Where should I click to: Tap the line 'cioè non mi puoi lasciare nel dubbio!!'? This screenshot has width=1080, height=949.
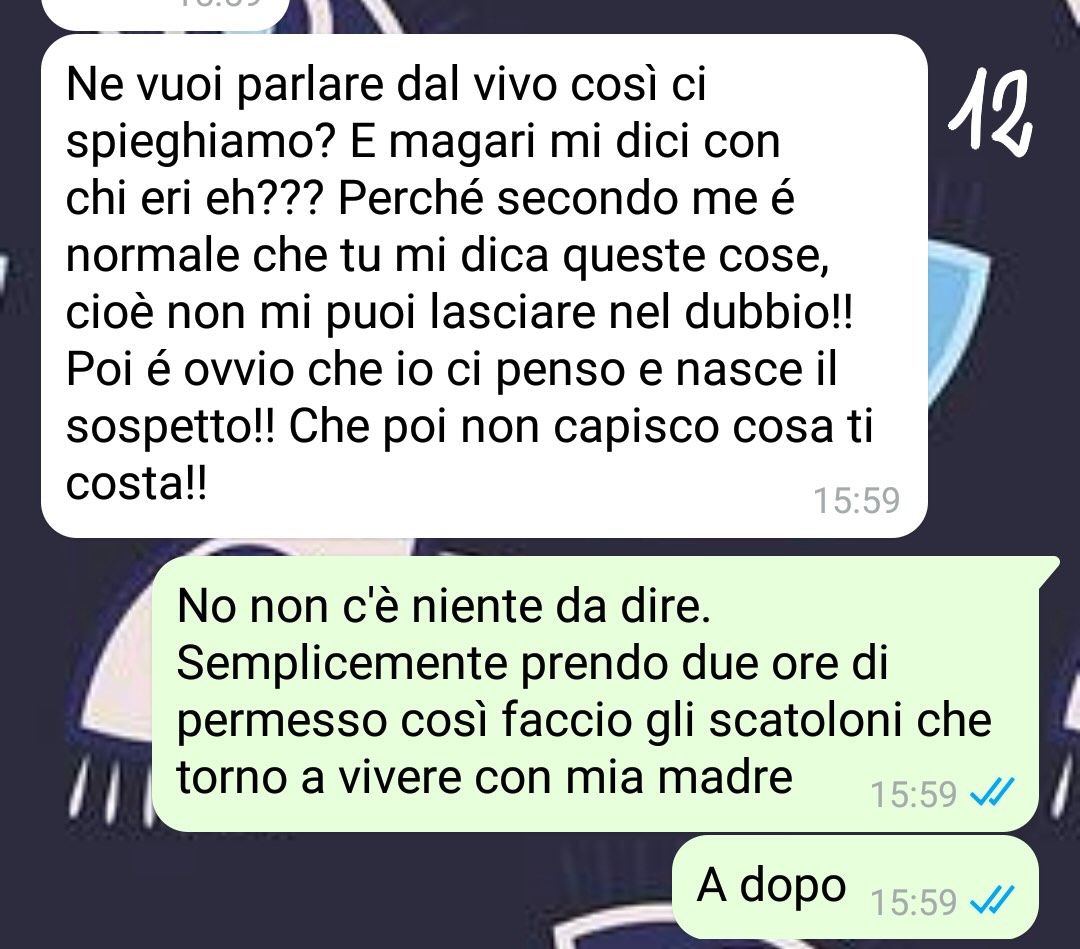point(459,313)
